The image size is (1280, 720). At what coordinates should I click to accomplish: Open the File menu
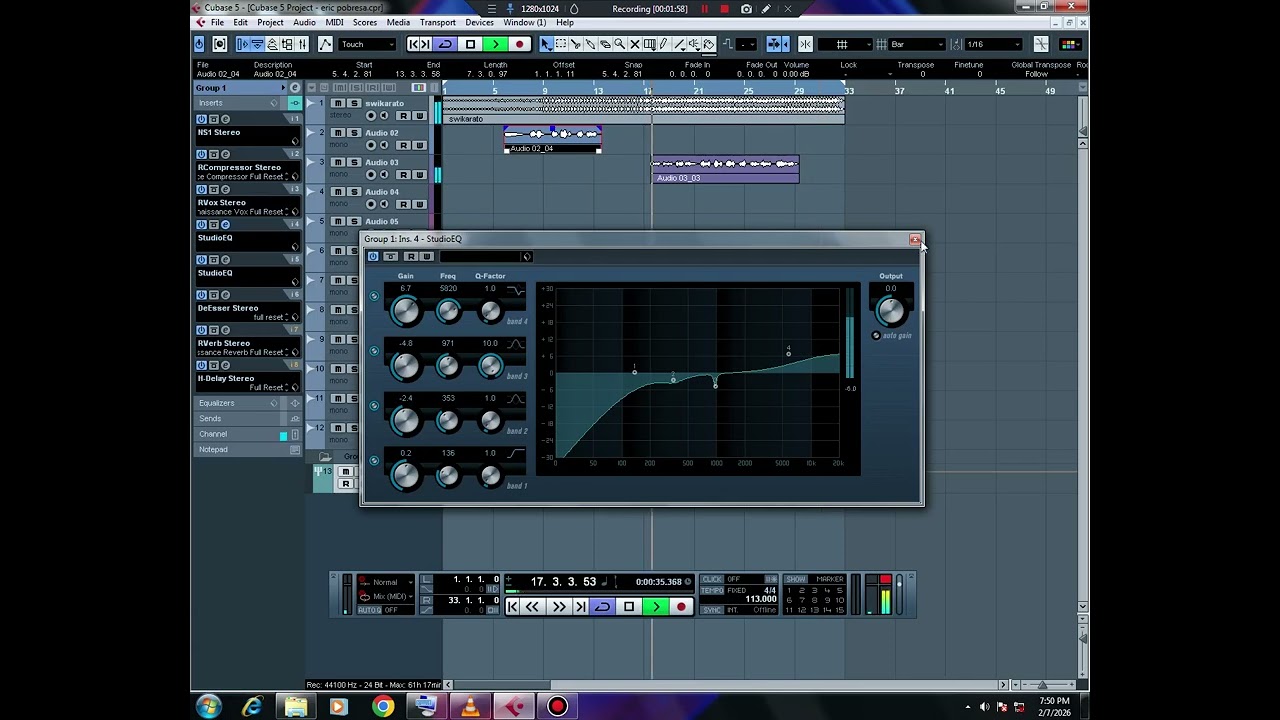click(x=217, y=22)
